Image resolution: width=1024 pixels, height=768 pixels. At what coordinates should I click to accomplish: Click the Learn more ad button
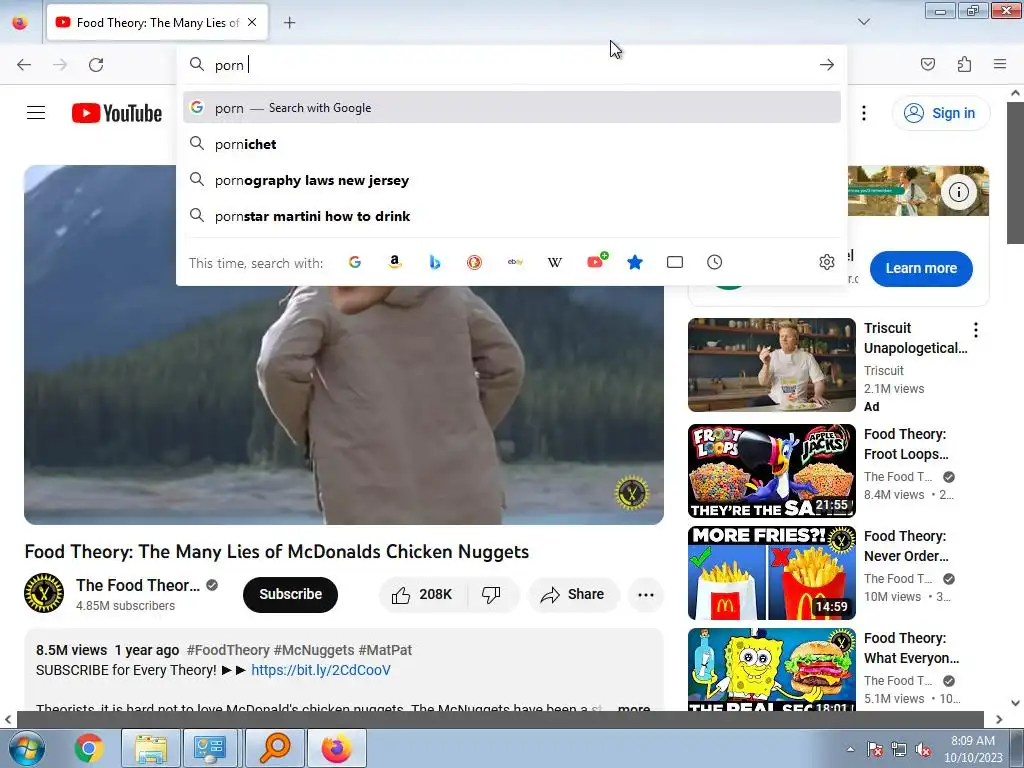(x=921, y=268)
